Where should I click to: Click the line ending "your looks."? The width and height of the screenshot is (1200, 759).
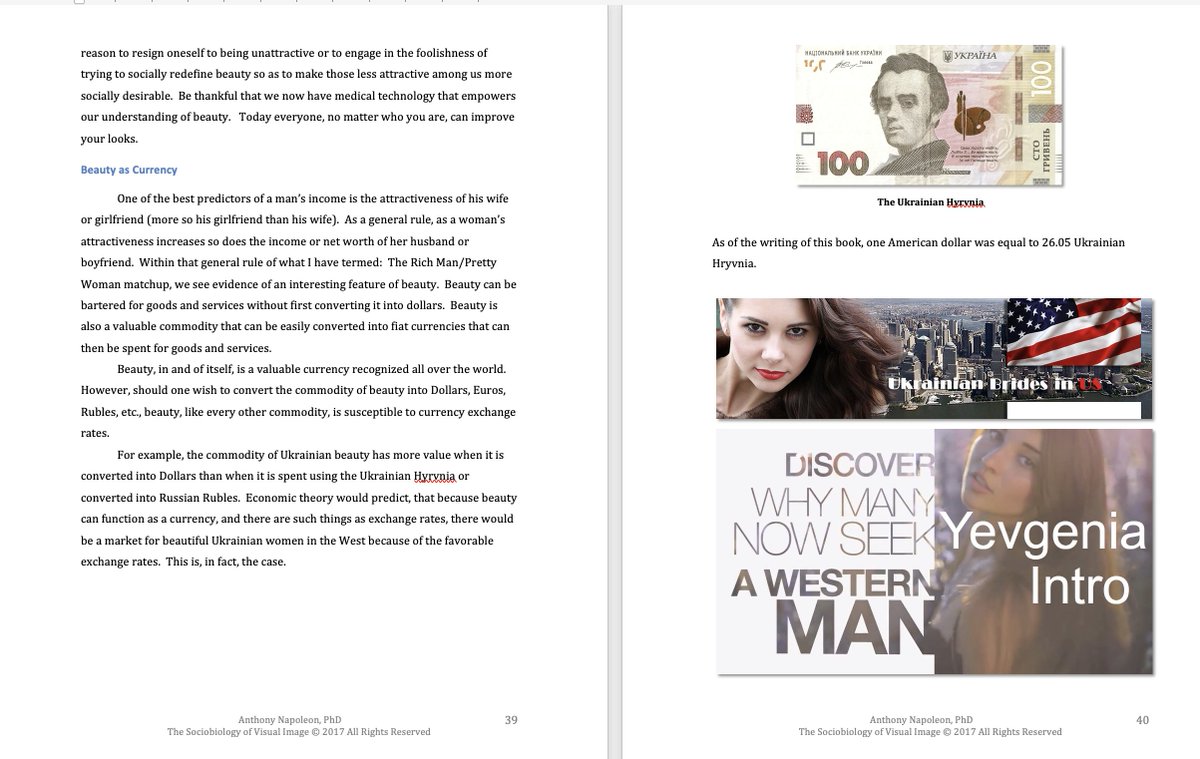click(109, 139)
